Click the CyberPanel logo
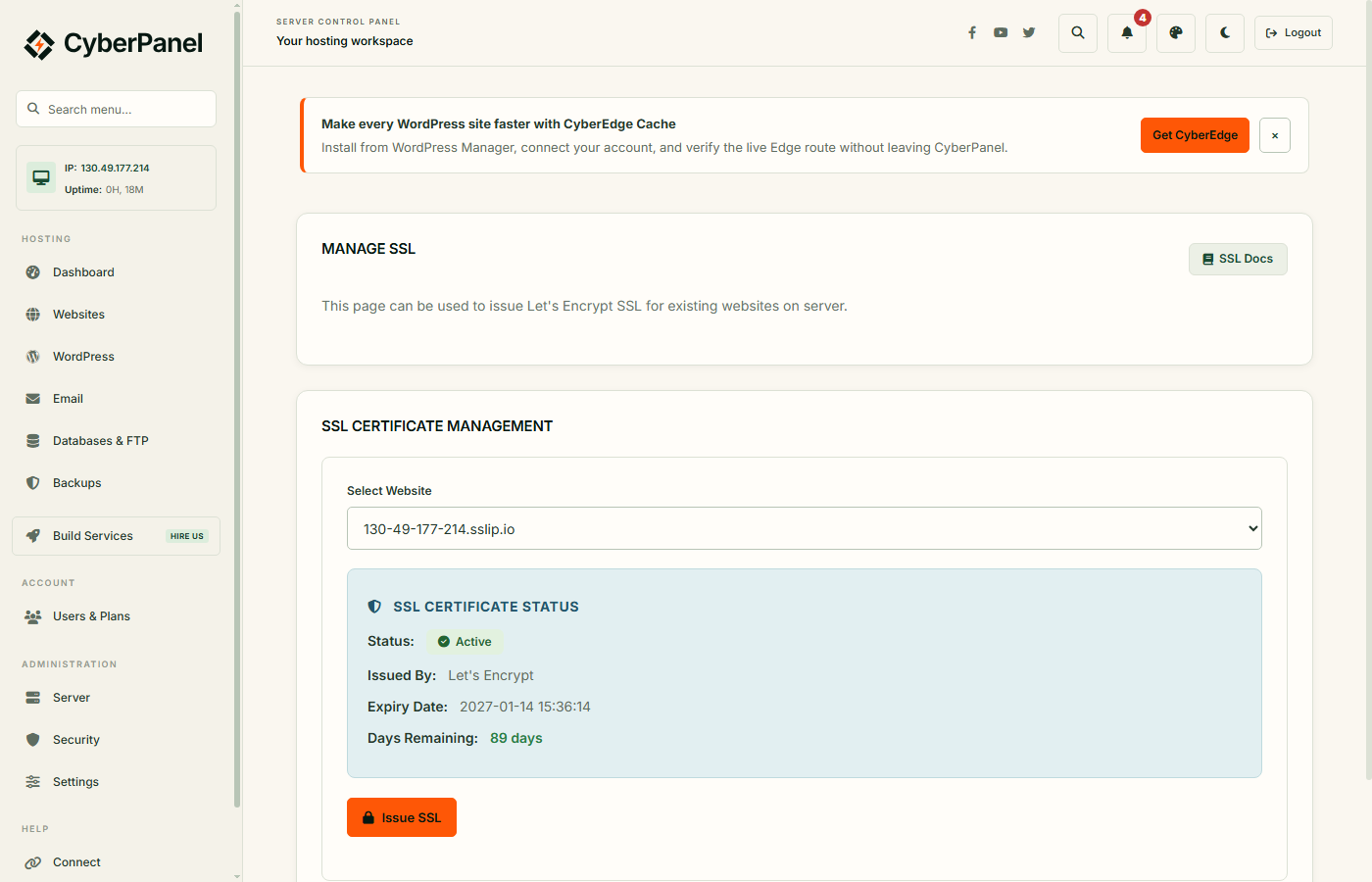This screenshot has height=882, width=1372. (114, 44)
